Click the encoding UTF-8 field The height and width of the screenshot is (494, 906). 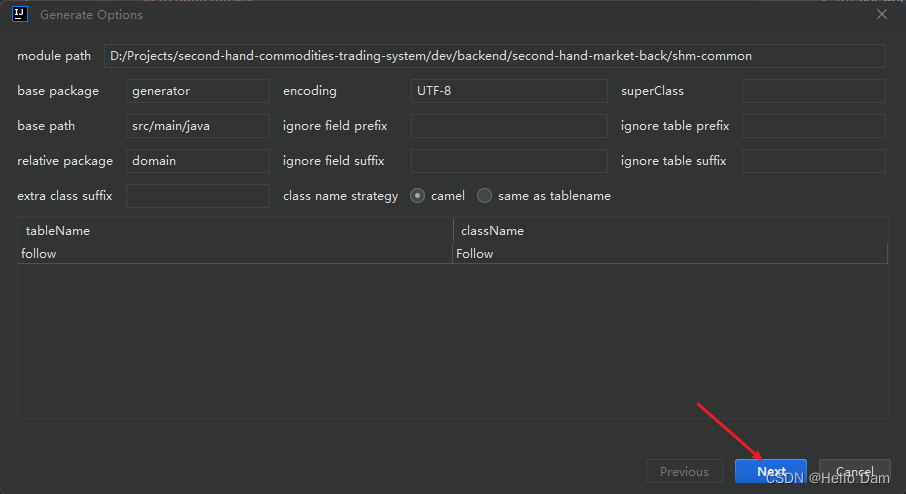[x=509, y=91]
